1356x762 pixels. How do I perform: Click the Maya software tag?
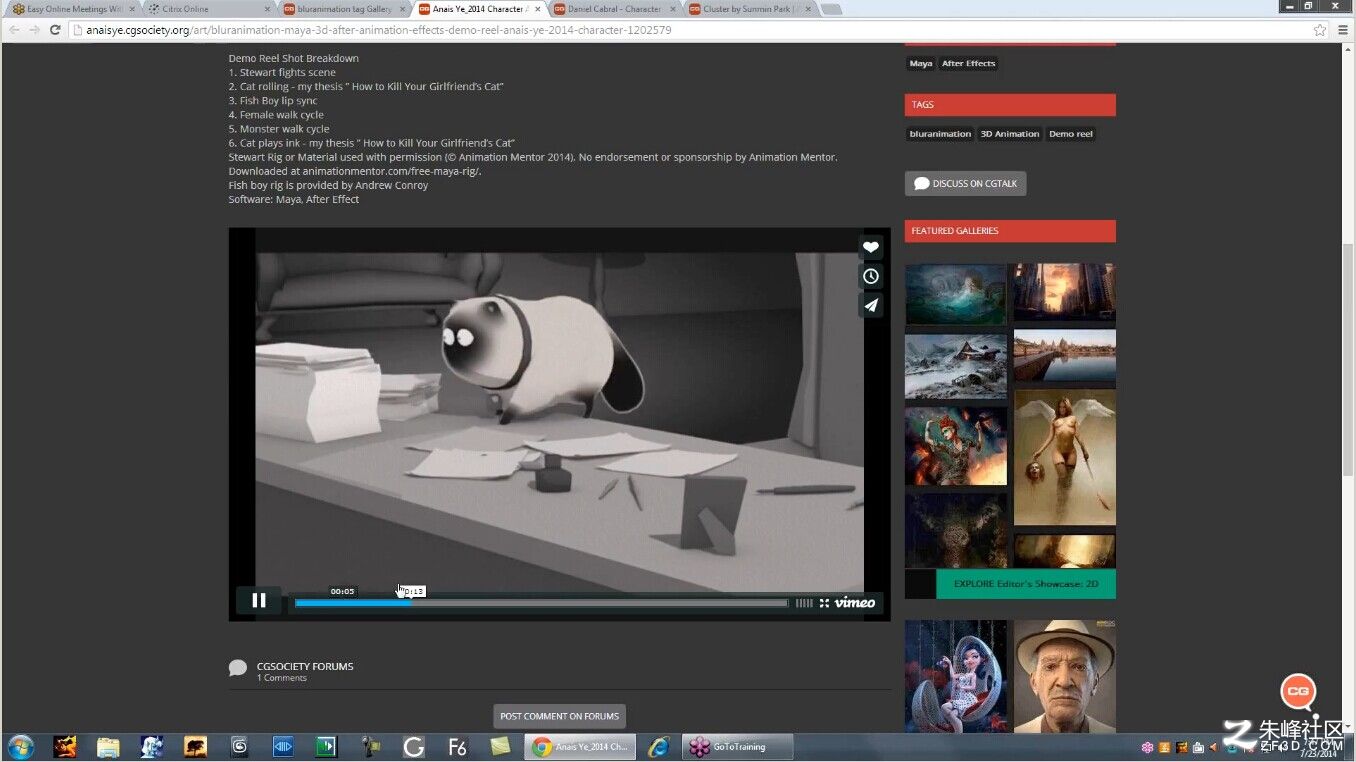921,63
